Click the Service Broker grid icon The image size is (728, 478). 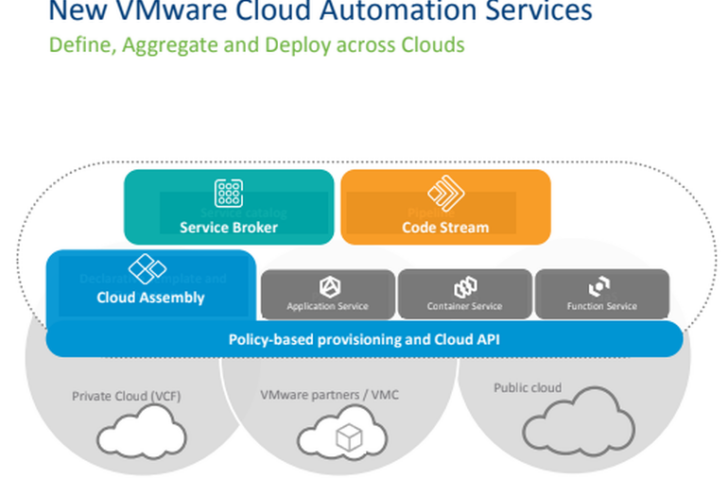click(x=228, y=193)
